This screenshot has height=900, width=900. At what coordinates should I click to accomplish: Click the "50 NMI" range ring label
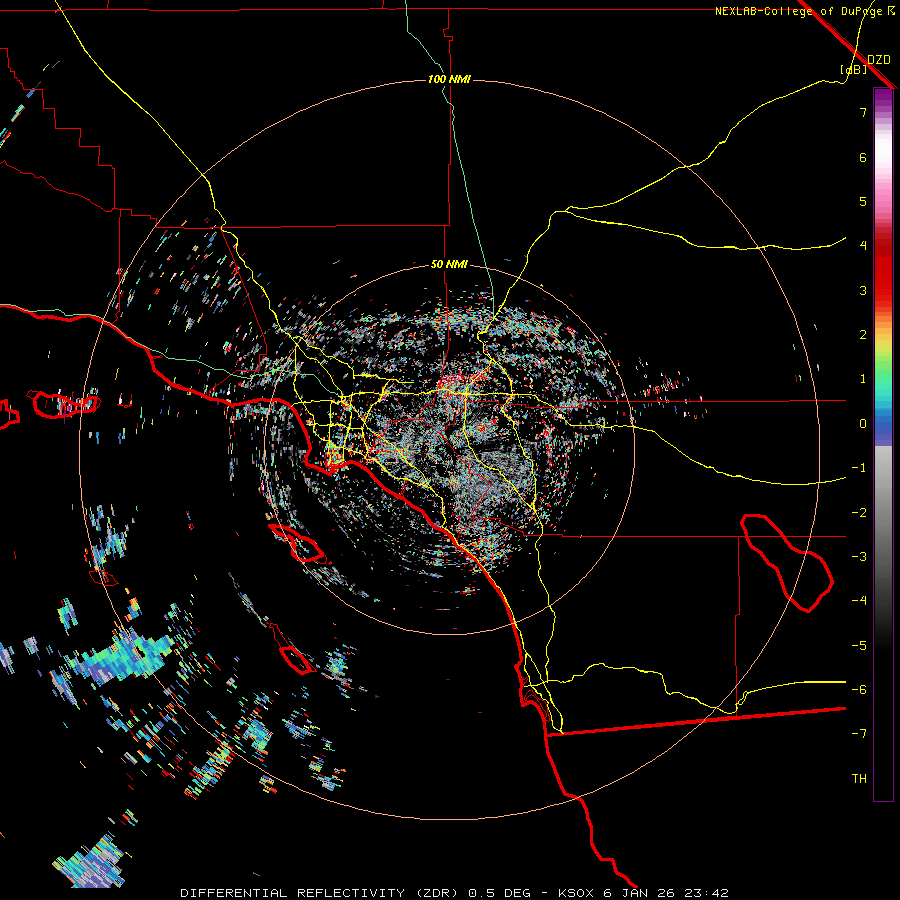pyautogui.click(x=449, y=265)
